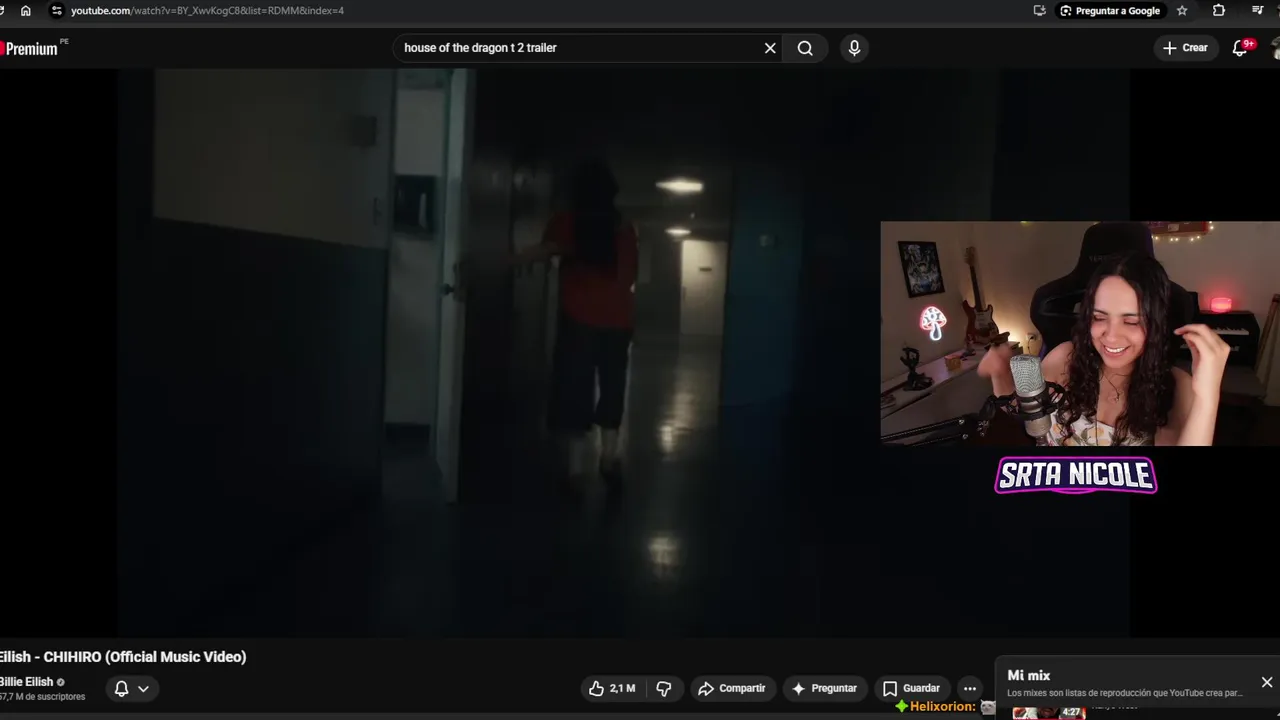Click the Compartir share button
This screenshot has width=1280, height=720.
tap(731, 688)
